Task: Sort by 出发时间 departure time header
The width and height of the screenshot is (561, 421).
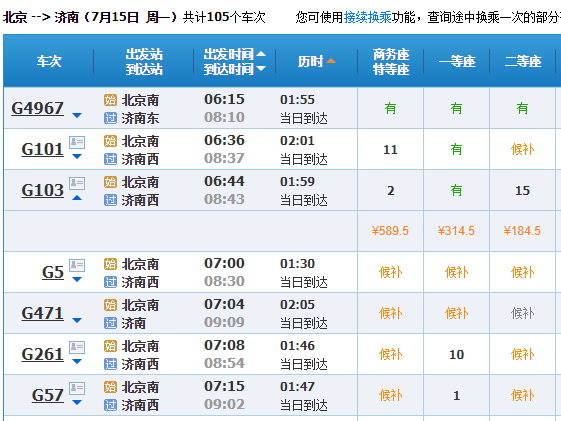Action: pos(234,54)
